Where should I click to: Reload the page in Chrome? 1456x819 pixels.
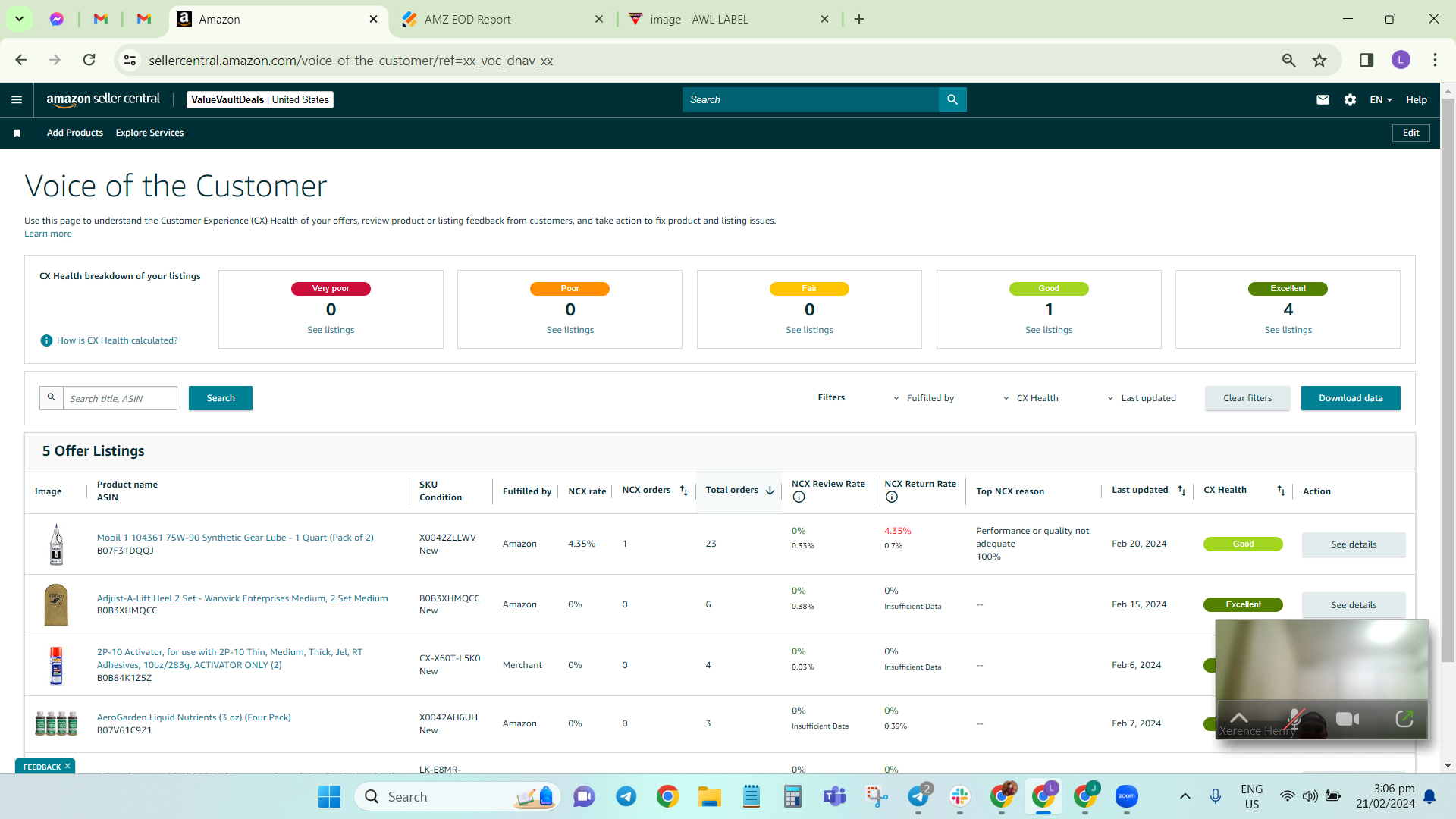coord(89,60)
